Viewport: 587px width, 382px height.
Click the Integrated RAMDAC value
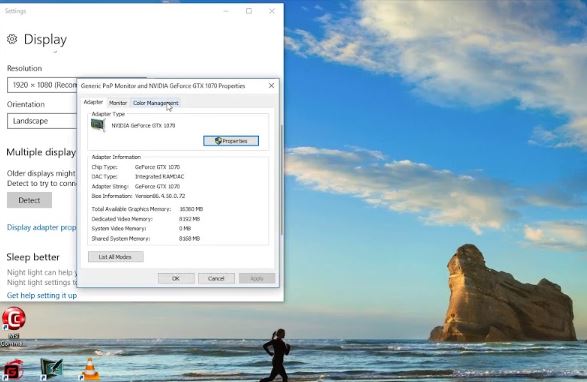(159, 176)
